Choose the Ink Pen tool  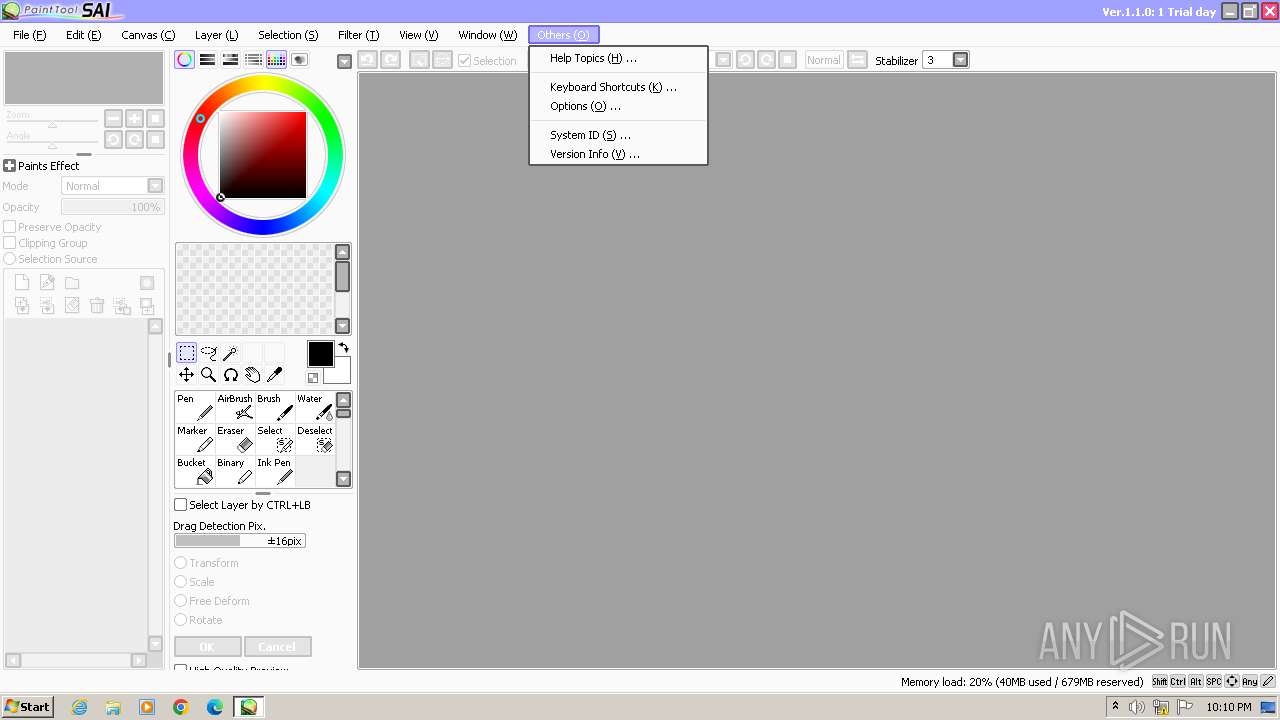pos(275,471)
